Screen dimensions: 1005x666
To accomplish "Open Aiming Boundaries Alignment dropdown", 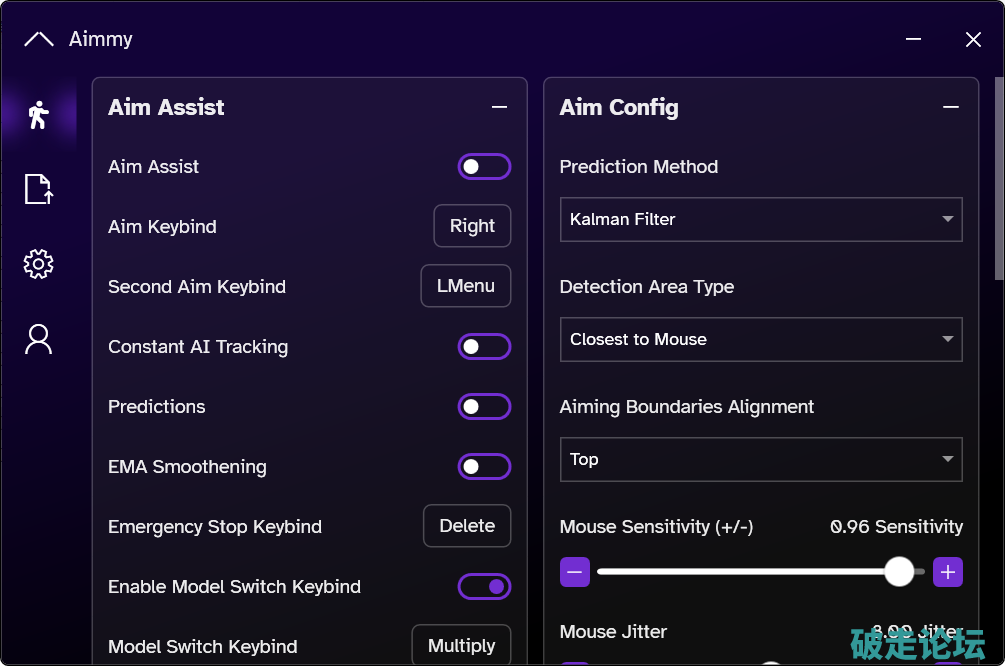I will pyautogui.click(x=760, y=459).
